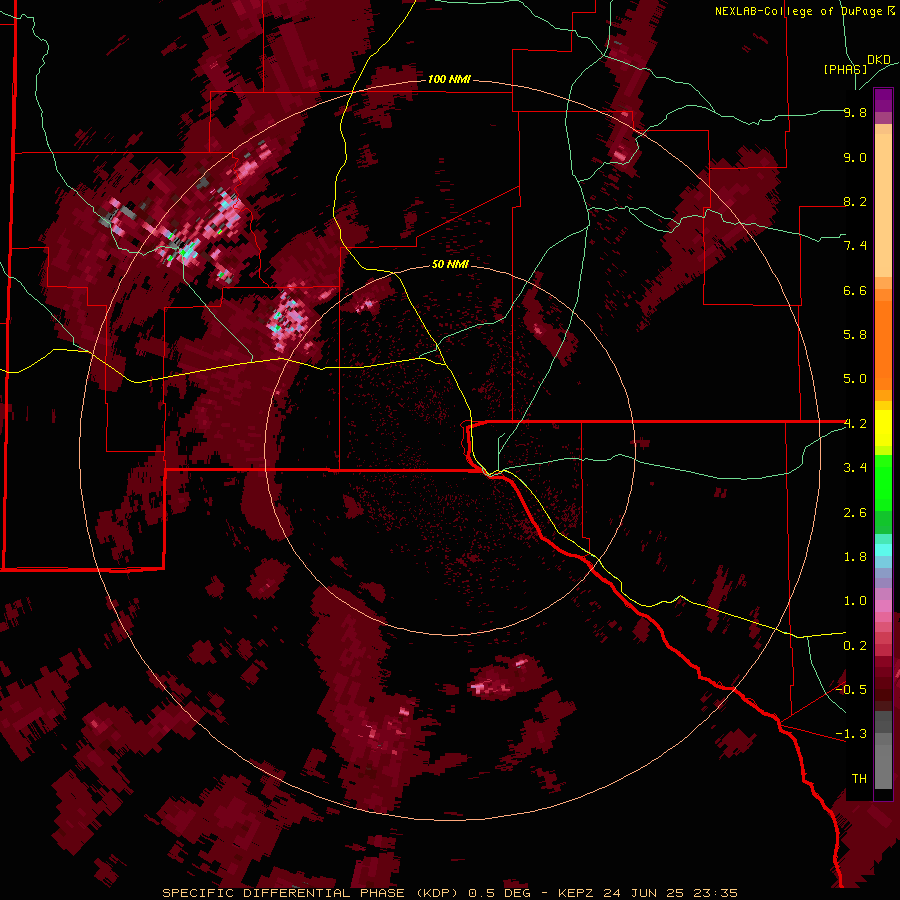Click the 9.0 value on the color scale
Screen dimensions: 900x900
pos(855,157)
